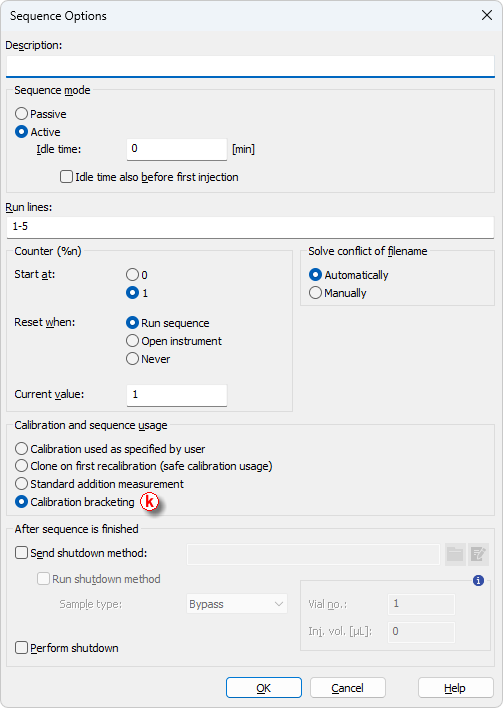Focus the Run lines field
The height and width of the screenshot is (708, 503).
(x=251, y=227)
